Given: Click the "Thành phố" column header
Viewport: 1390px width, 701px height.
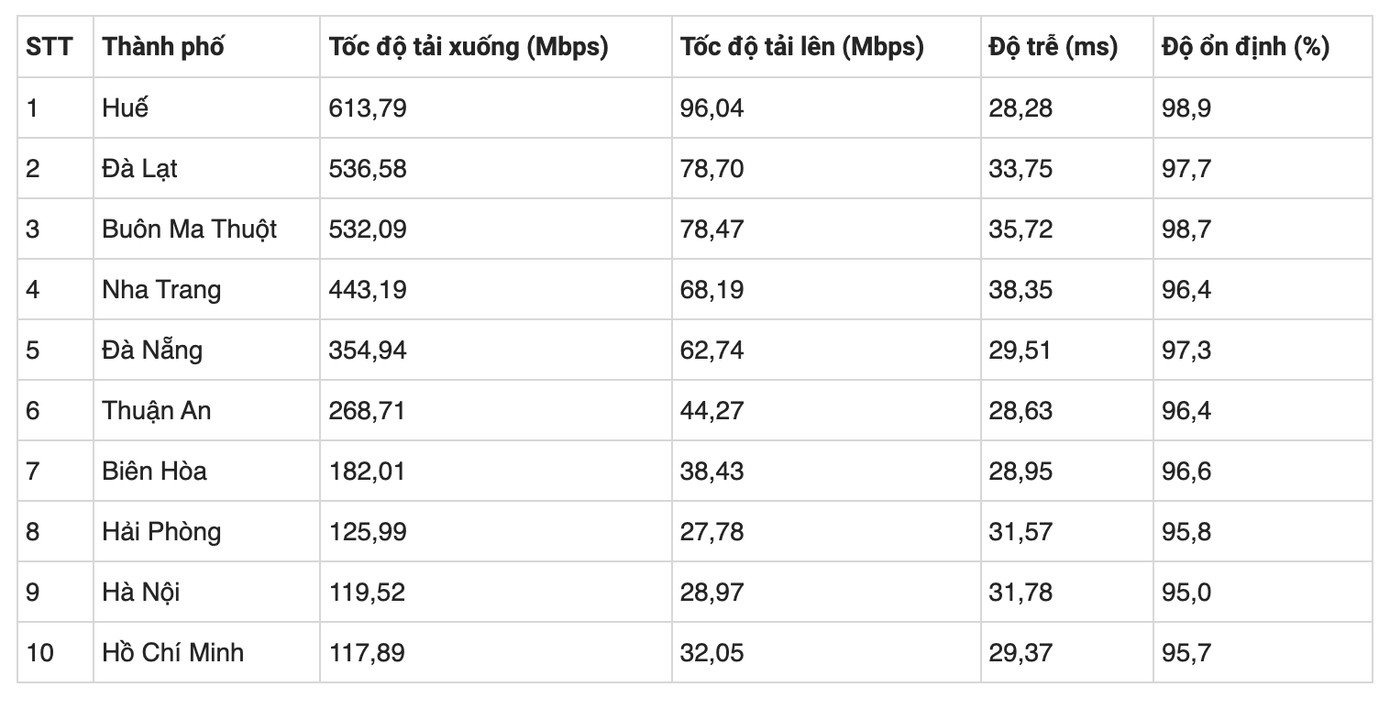Looking at the screenshot, I should coord(163,47).
